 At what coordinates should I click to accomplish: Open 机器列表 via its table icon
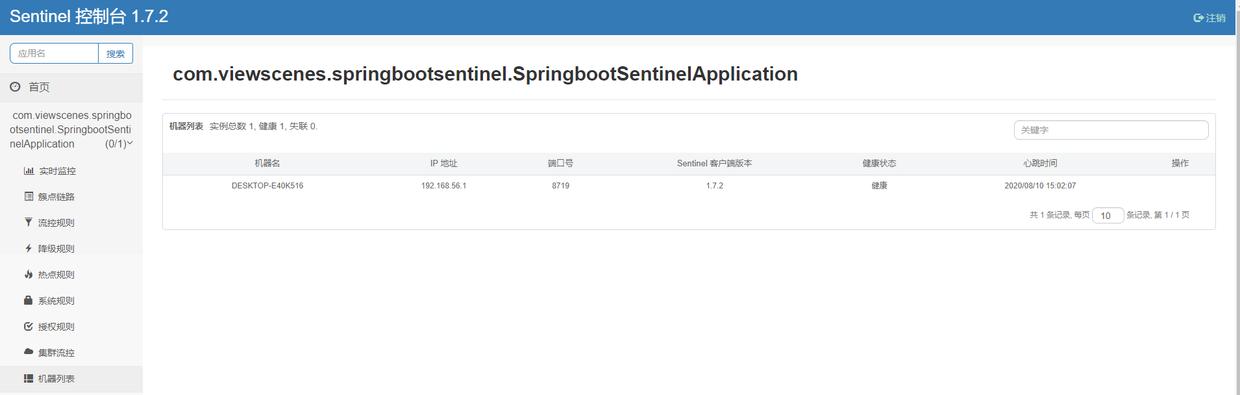coord(29,379)
